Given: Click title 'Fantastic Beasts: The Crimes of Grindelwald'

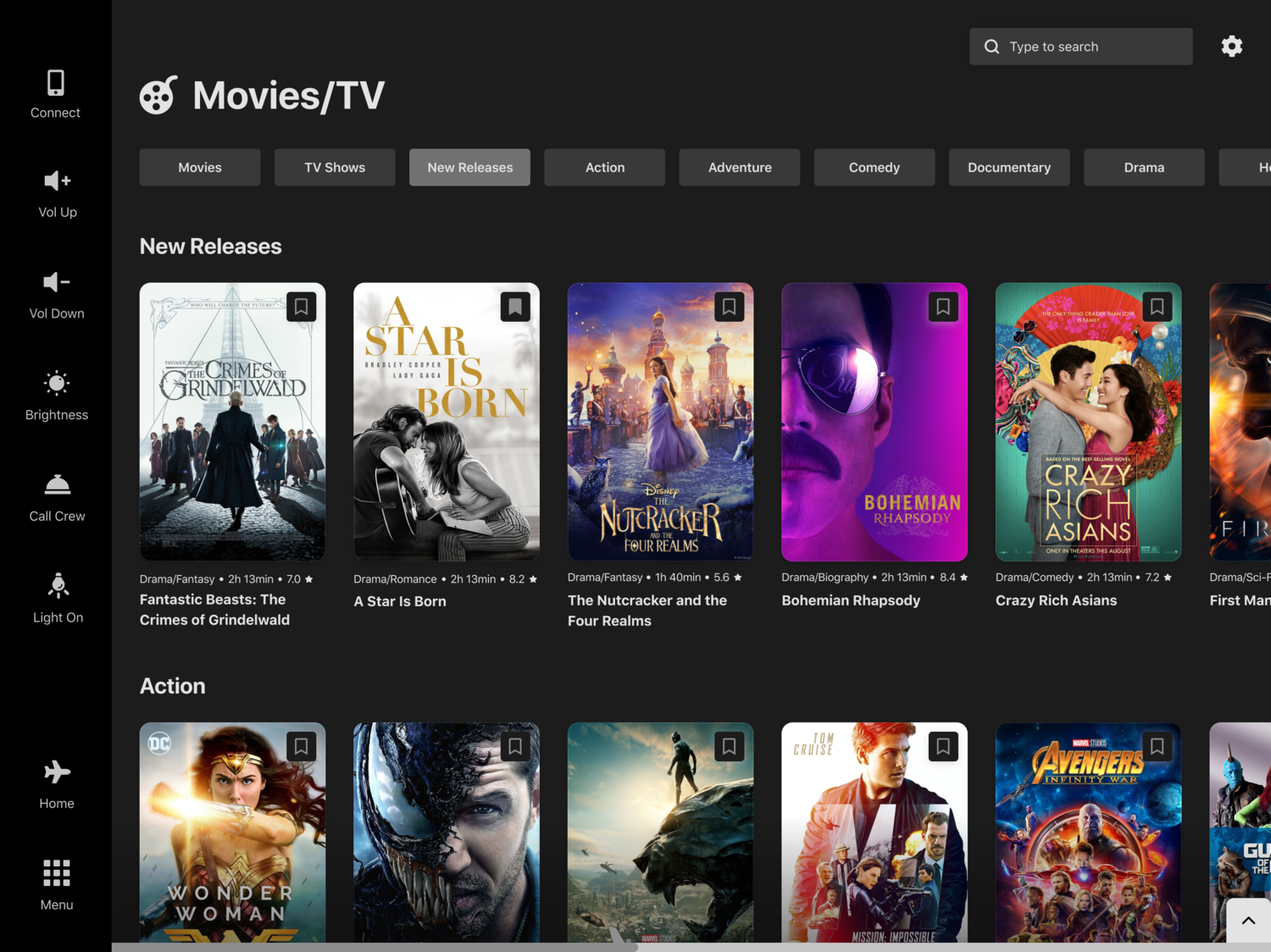Looking at the screenshot, I should (x=215, y=610).
